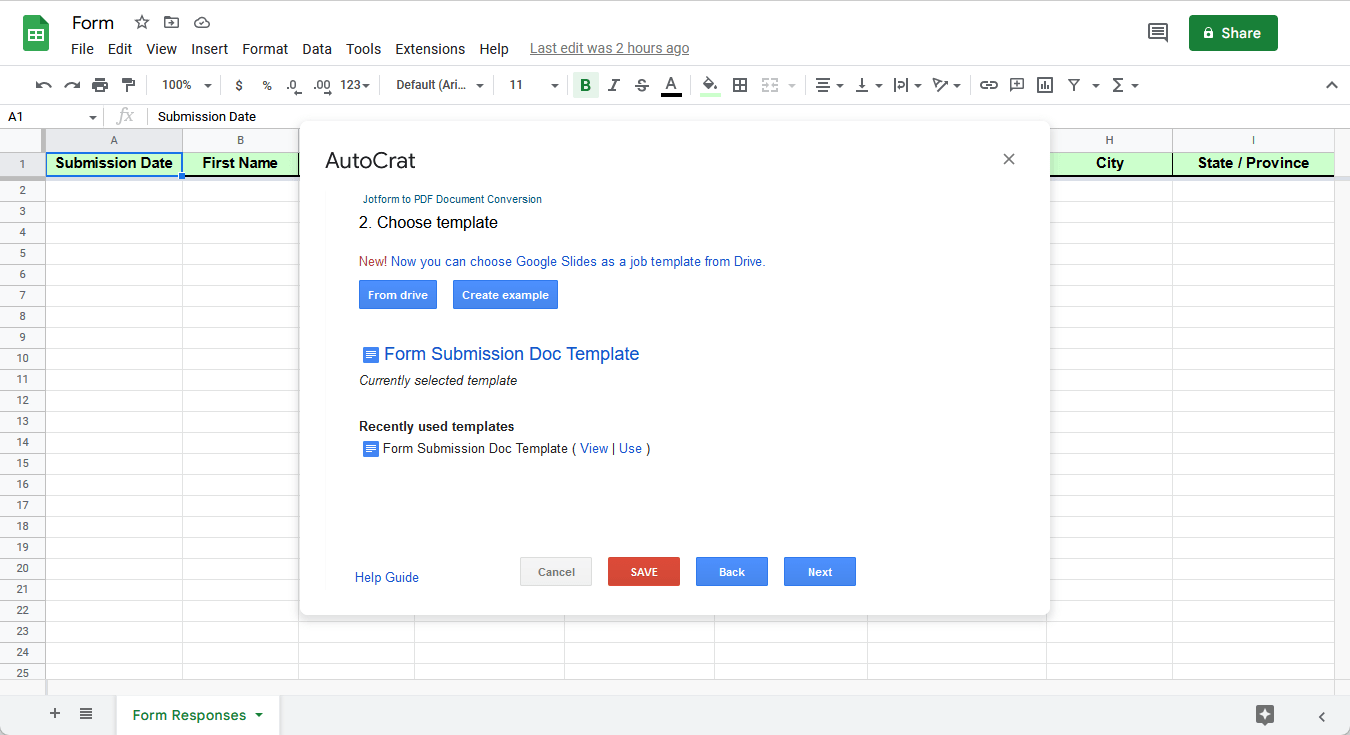Open more number formats 123 dropdown
Screen dimensions: 1350x735
tap(355, 85)
